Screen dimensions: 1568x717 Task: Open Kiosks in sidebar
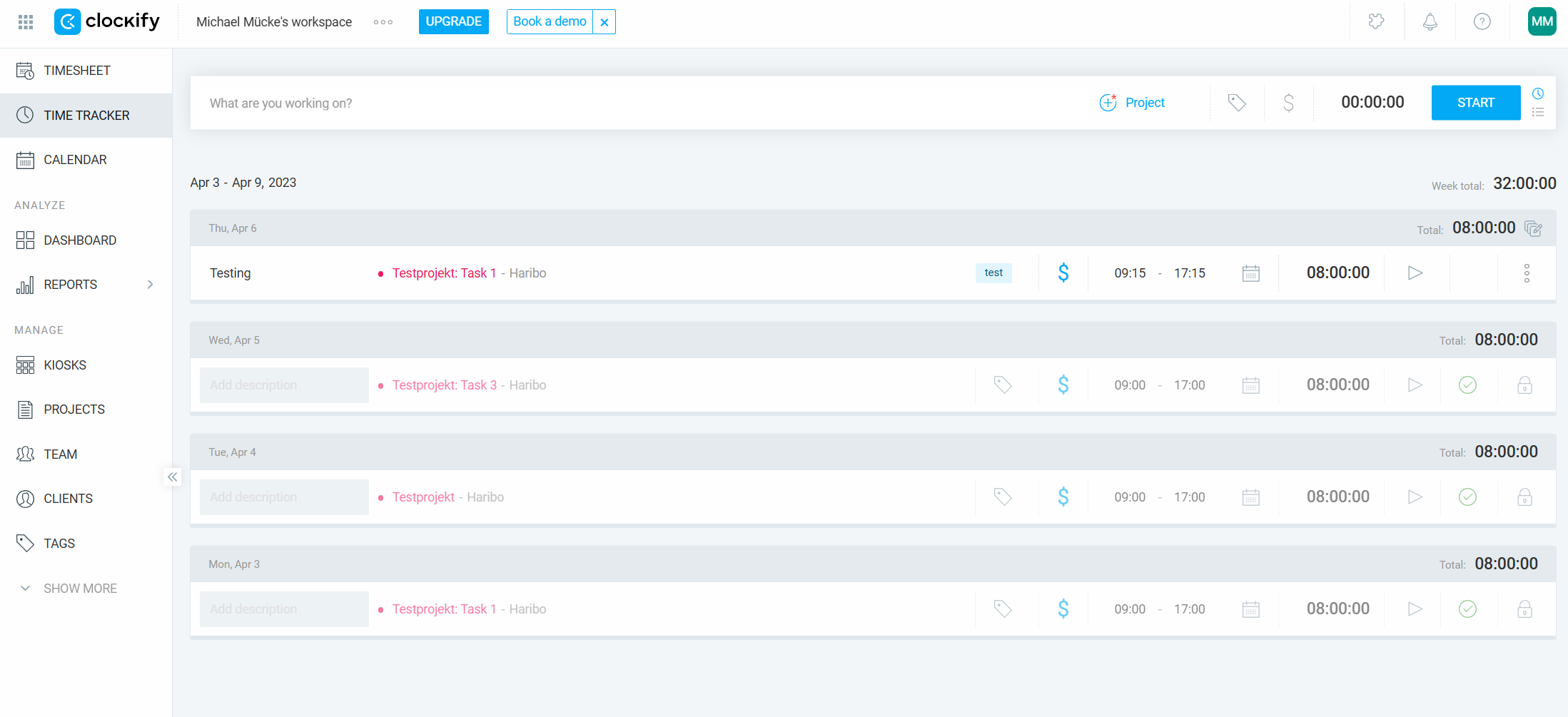pyautogui.click(x=86, y=365)
